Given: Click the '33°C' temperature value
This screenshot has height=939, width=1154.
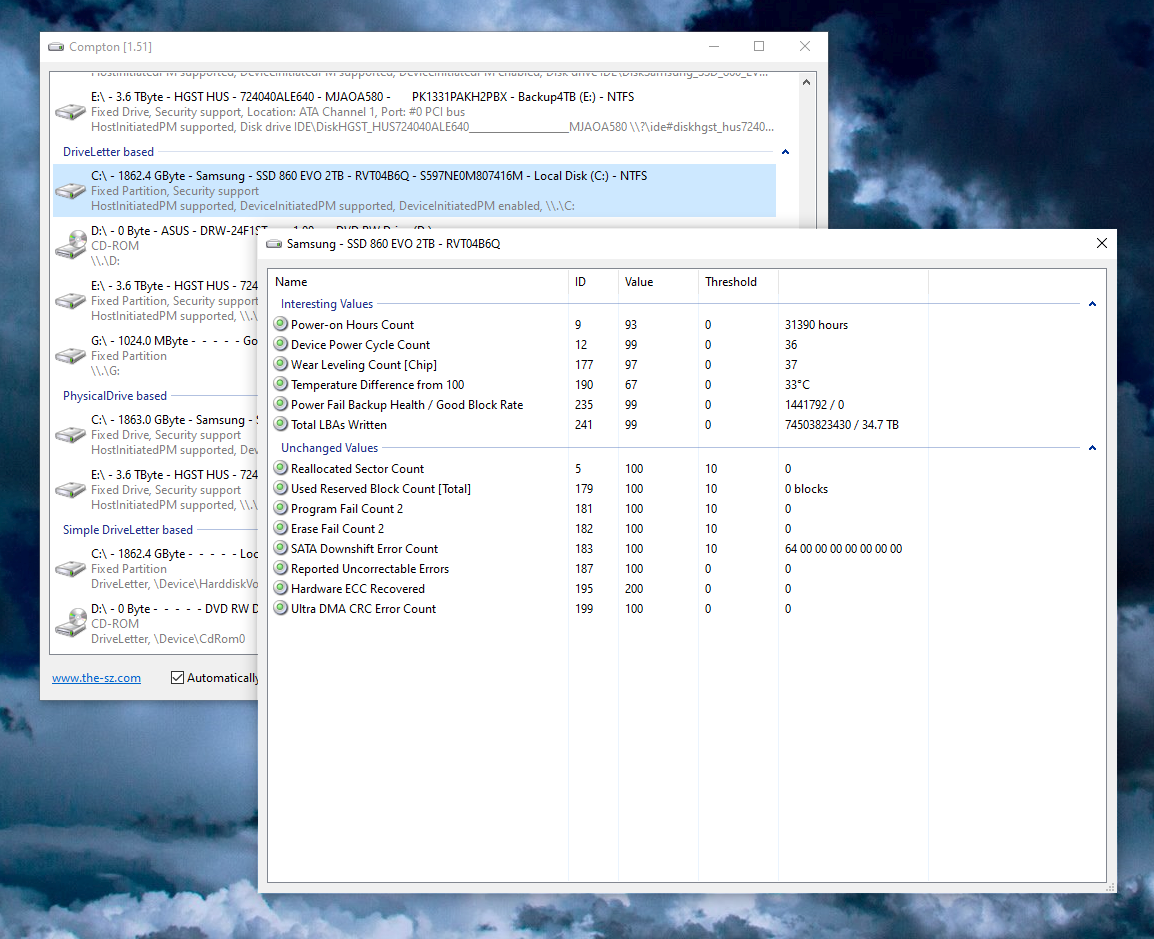Looking at the screenshot, I should (797, 385).
